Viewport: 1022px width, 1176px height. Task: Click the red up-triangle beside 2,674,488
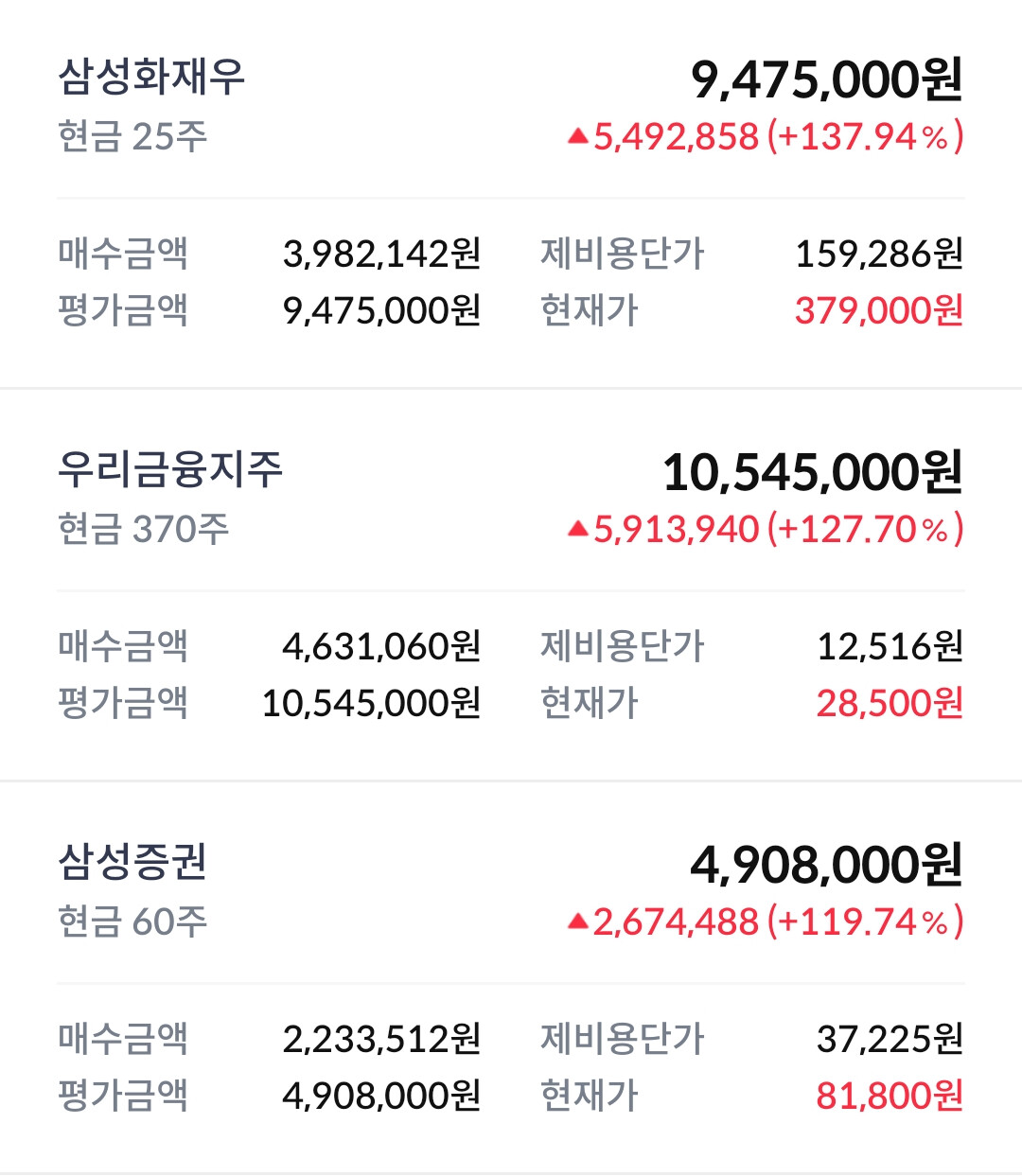[x=577, y=921]
